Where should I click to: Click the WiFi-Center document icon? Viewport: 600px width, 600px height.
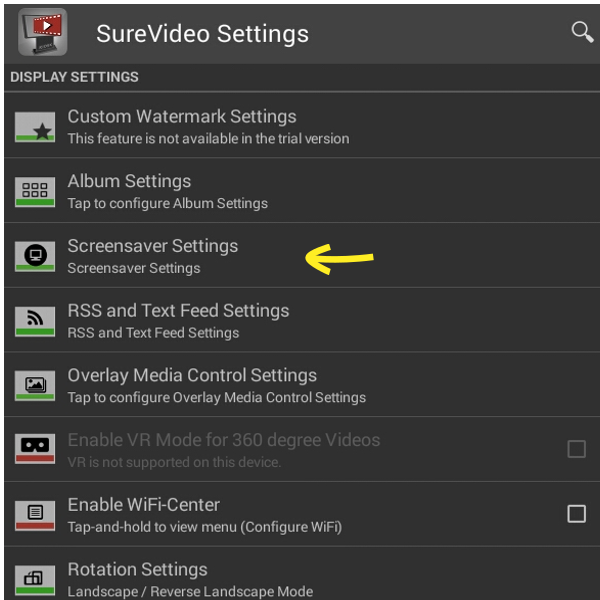click(35, 515)
